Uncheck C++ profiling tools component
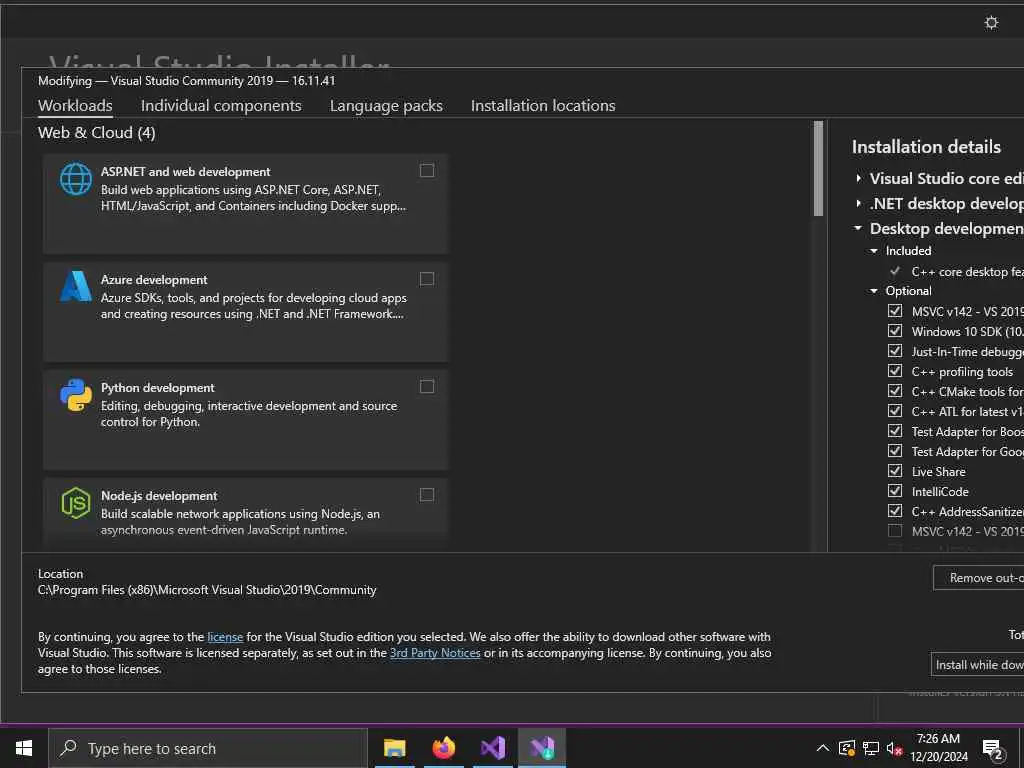Image resolution: width=1024 pixels, height=768 pixels. tap(895, 371)
